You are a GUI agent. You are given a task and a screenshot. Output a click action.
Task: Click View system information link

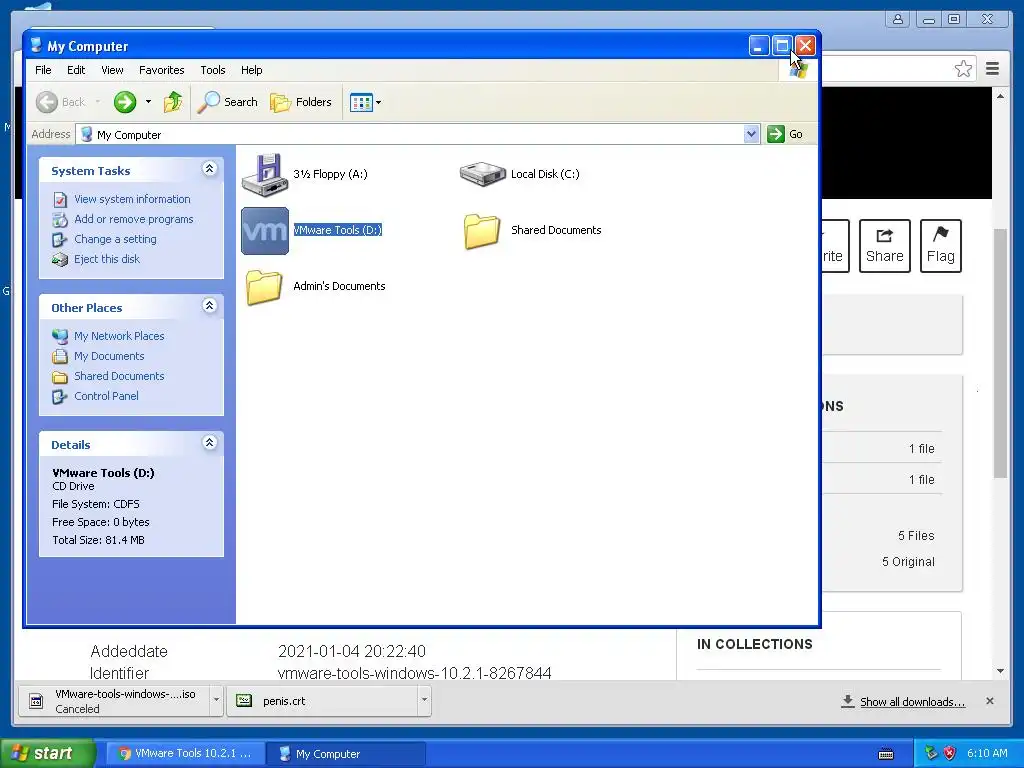tap(132, 199)
